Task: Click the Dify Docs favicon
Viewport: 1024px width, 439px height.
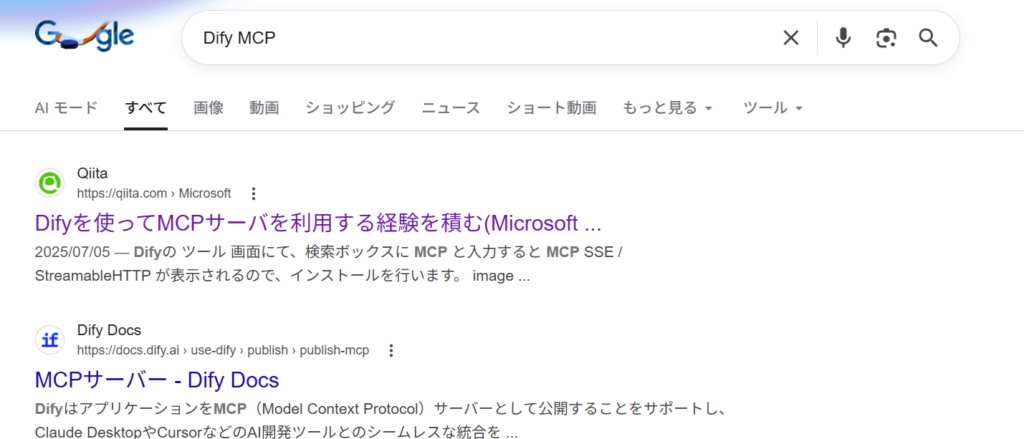Action: coord(49,340)
